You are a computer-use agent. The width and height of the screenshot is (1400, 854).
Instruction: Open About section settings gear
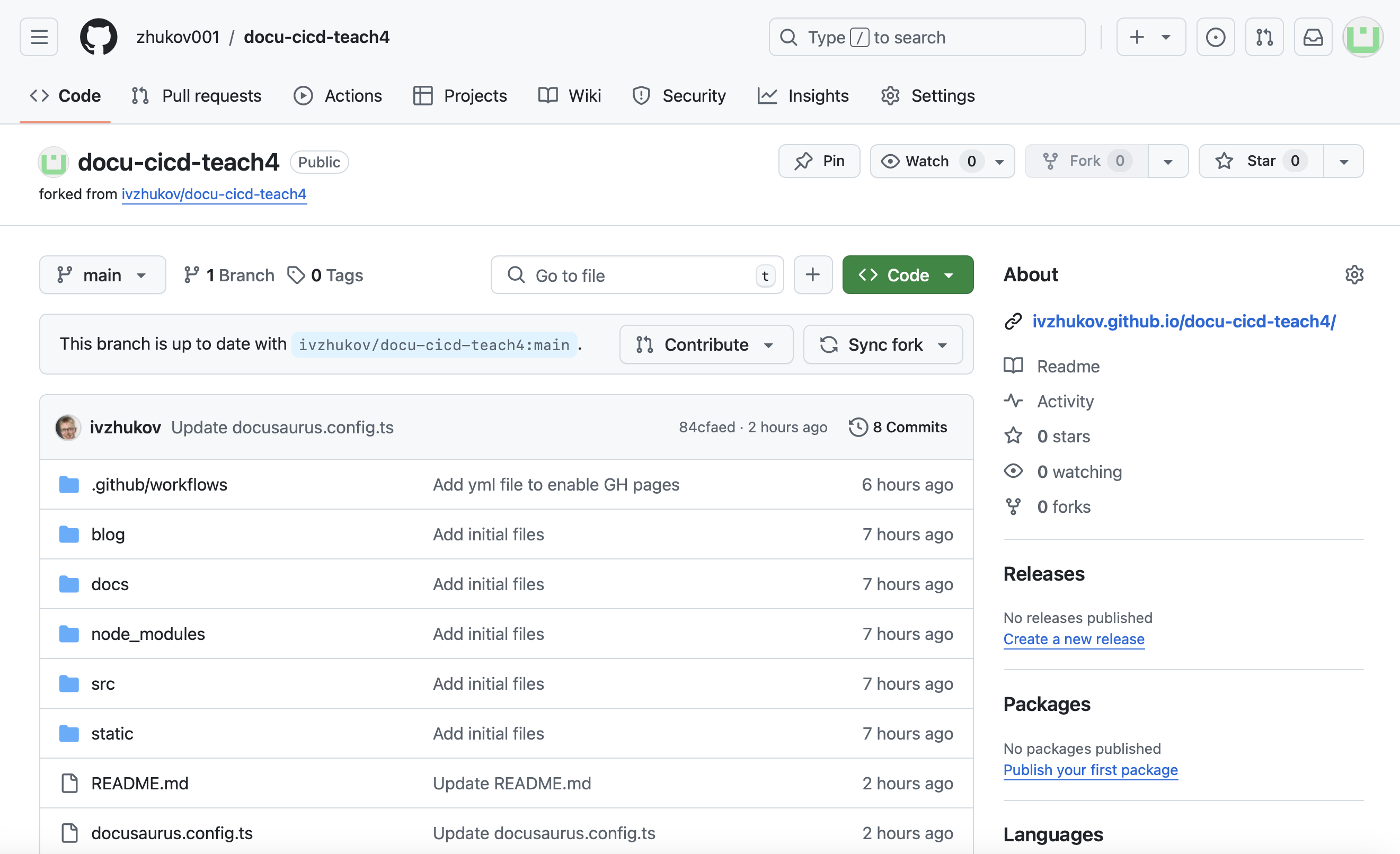point(1354,275)
